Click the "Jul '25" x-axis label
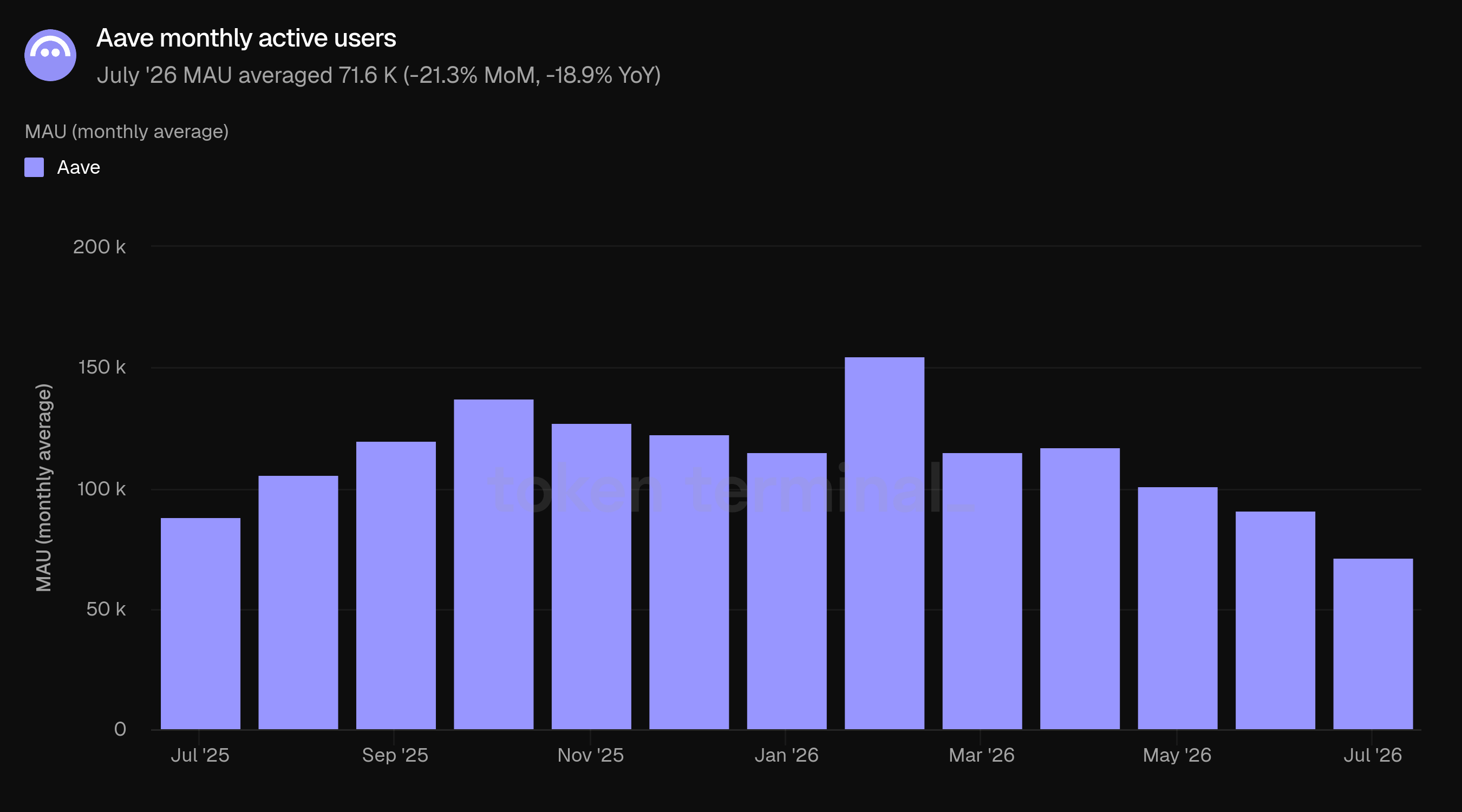This screenshot has height=812, width=1462. (x=200, y=755)
